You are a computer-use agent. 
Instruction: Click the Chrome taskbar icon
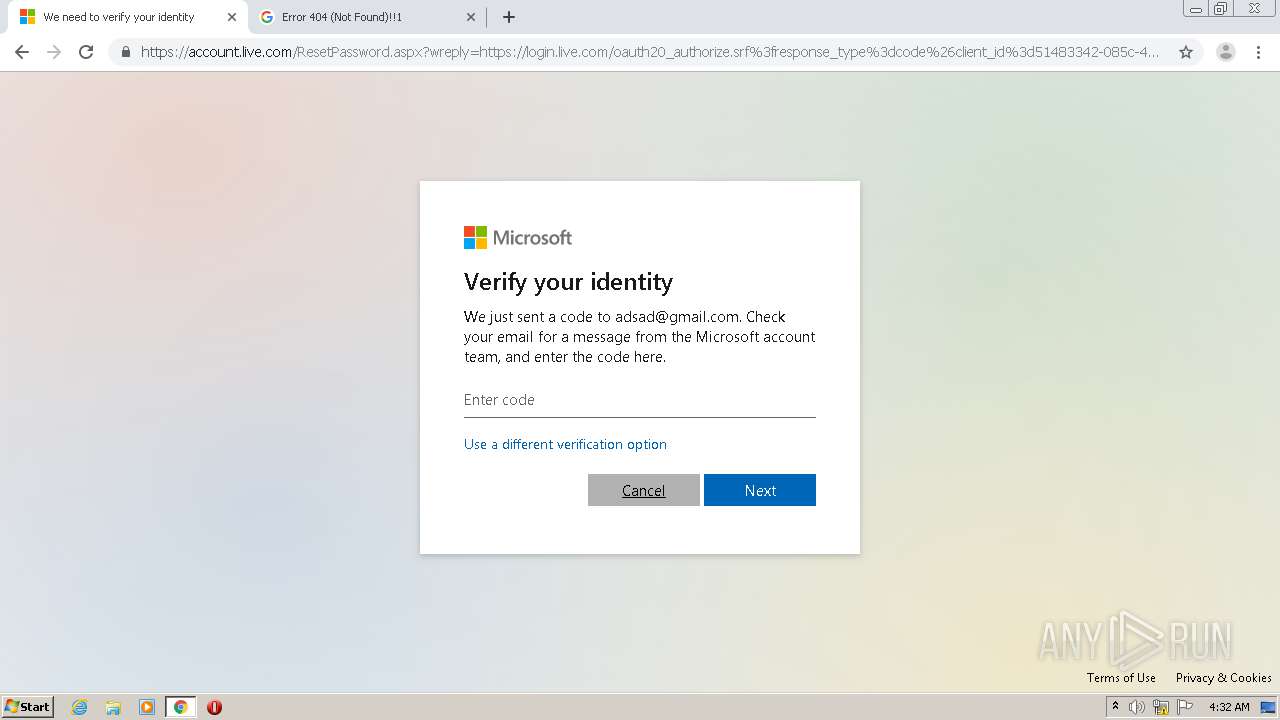click(180, 707)
